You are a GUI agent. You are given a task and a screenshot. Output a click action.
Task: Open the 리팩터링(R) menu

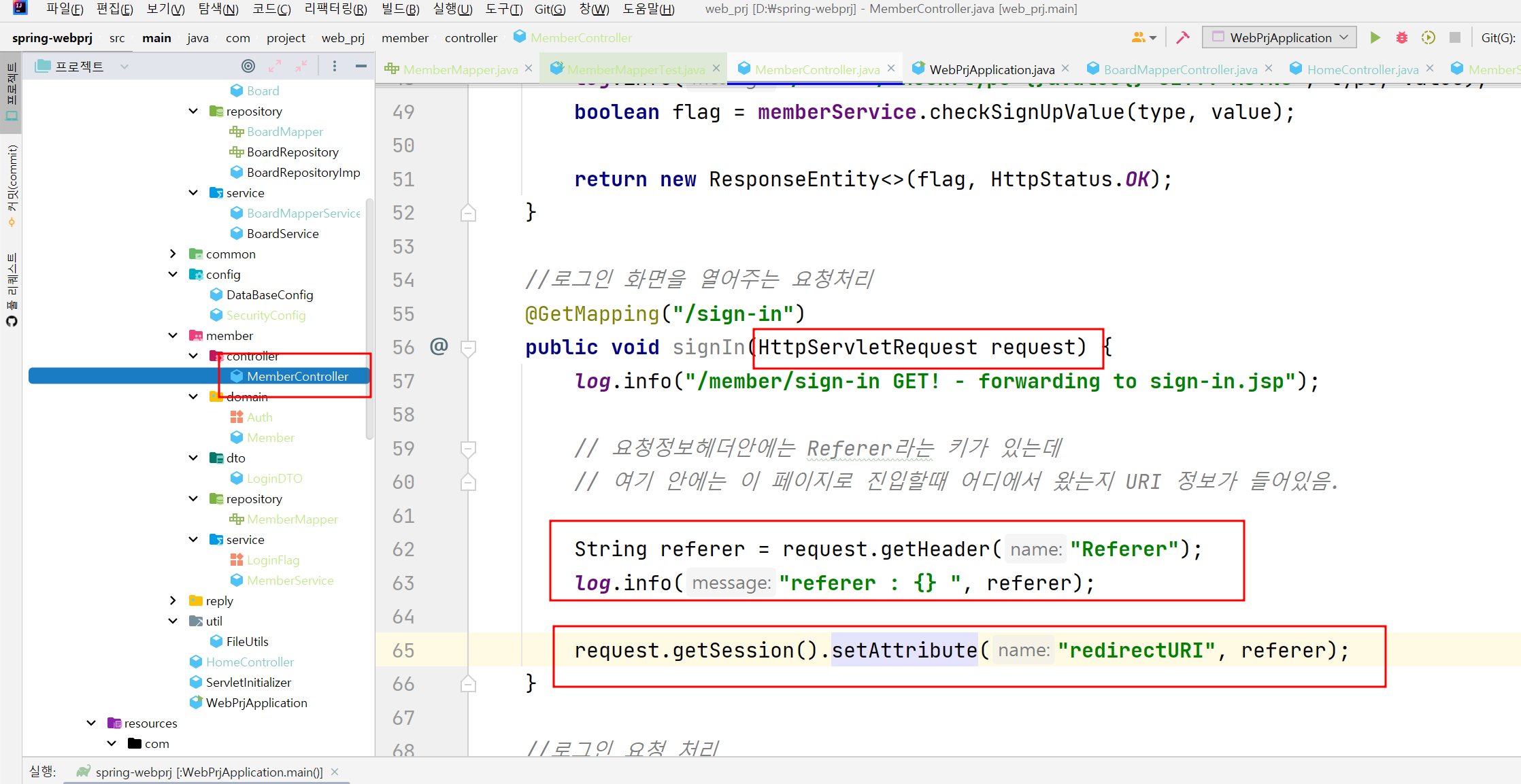tap(336, 9)
